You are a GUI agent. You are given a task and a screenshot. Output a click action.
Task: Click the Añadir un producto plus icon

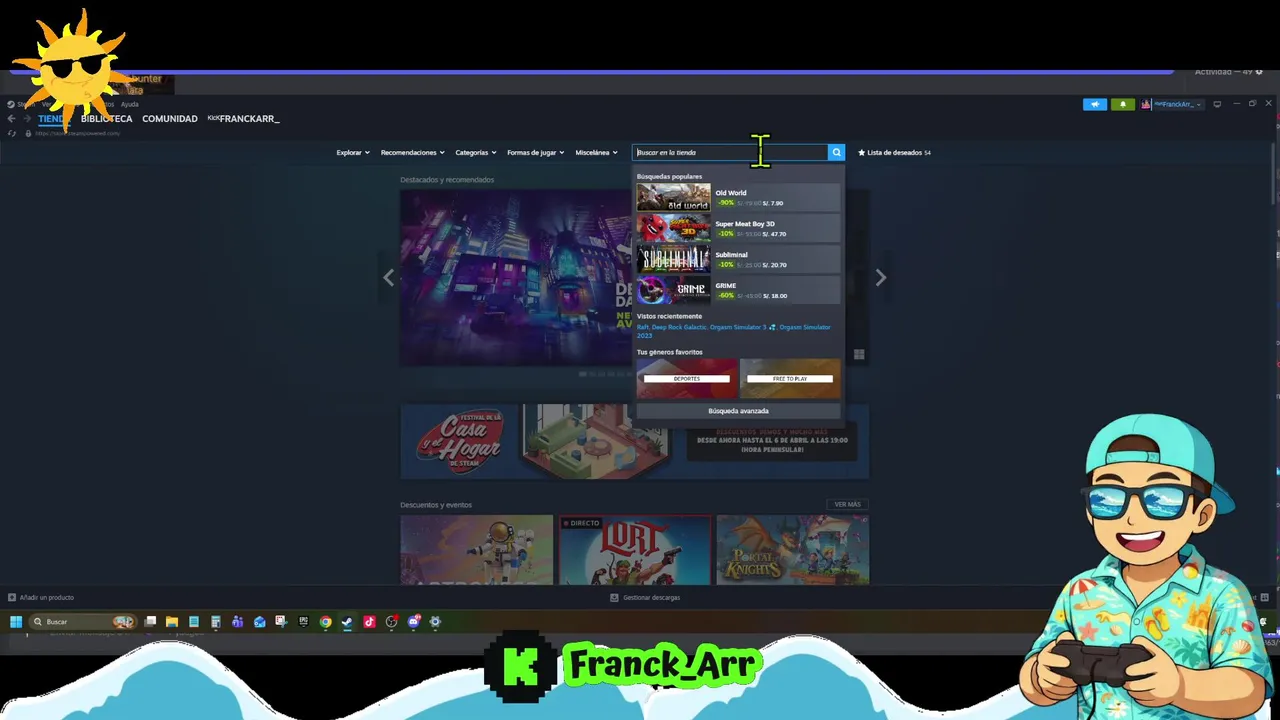point(12,597)
